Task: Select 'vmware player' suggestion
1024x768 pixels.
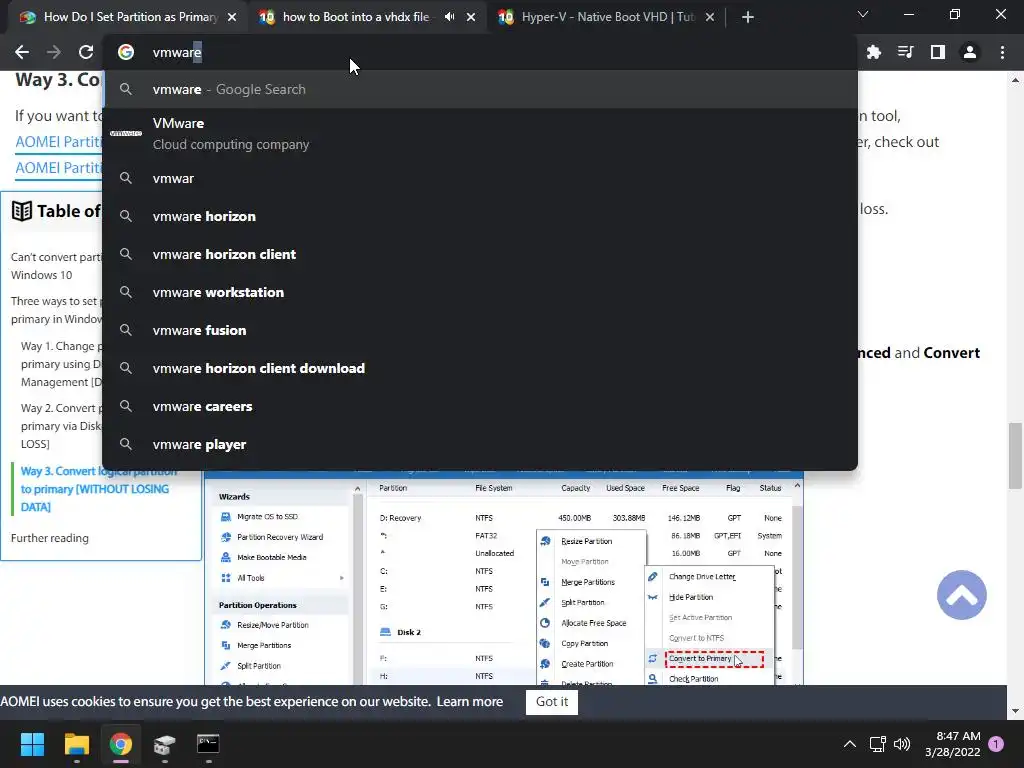Action: point(480,444)
